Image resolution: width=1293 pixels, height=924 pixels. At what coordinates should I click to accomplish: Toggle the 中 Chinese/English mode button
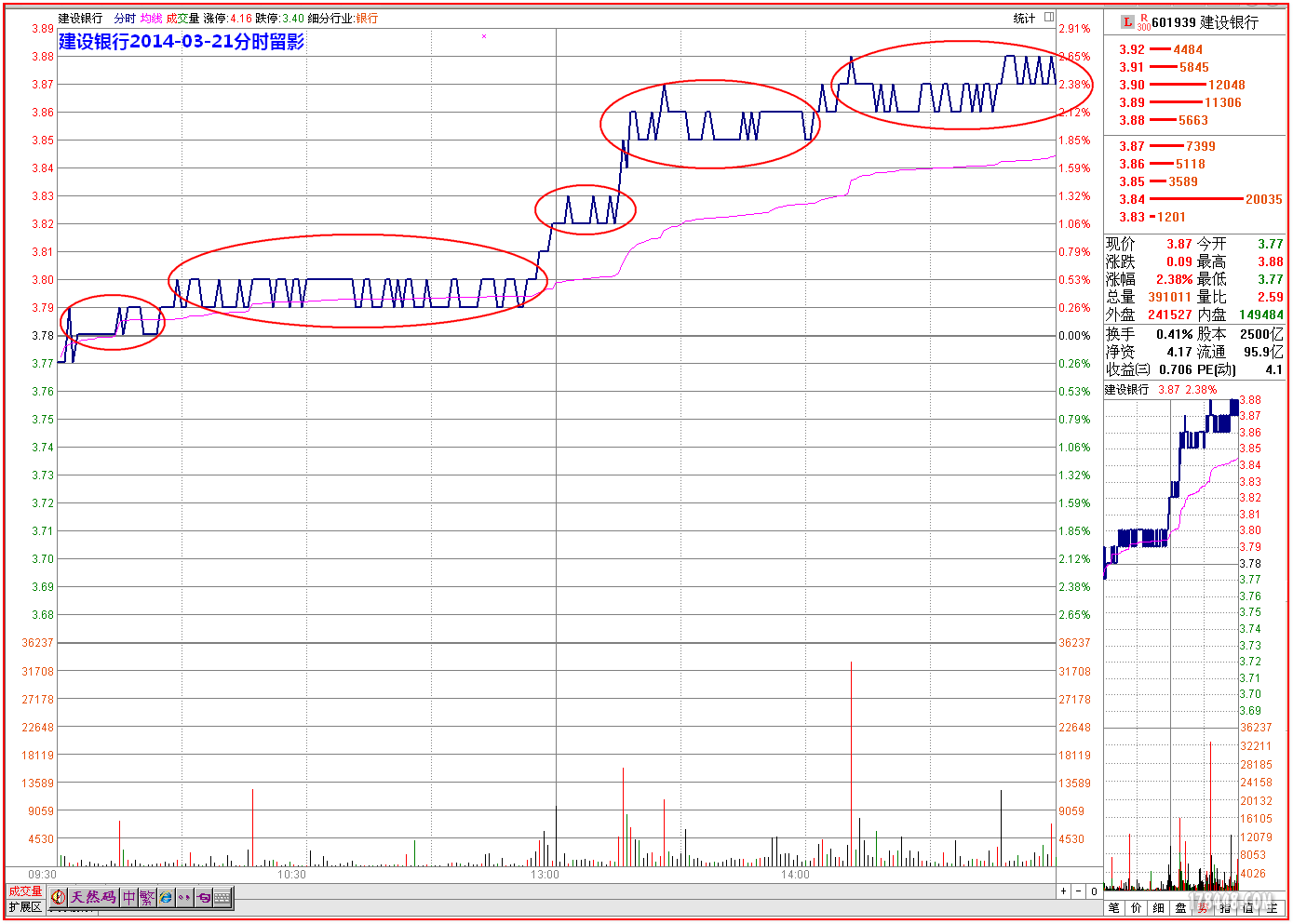(129, 897)
